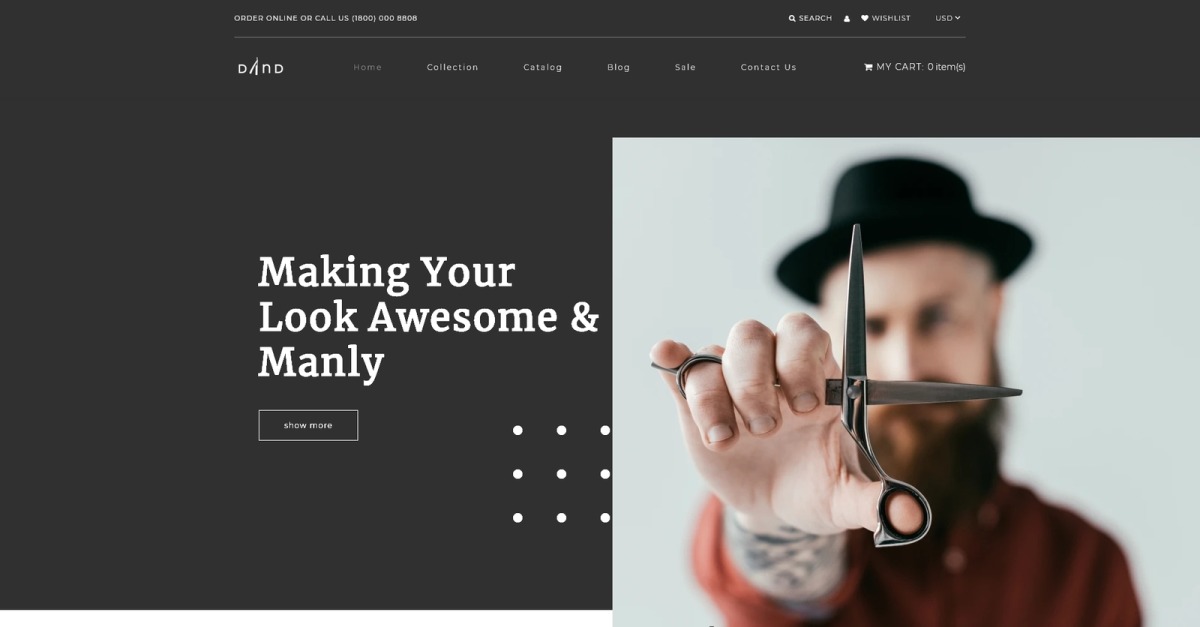Navigate to Contact Us

pos(769,67)
